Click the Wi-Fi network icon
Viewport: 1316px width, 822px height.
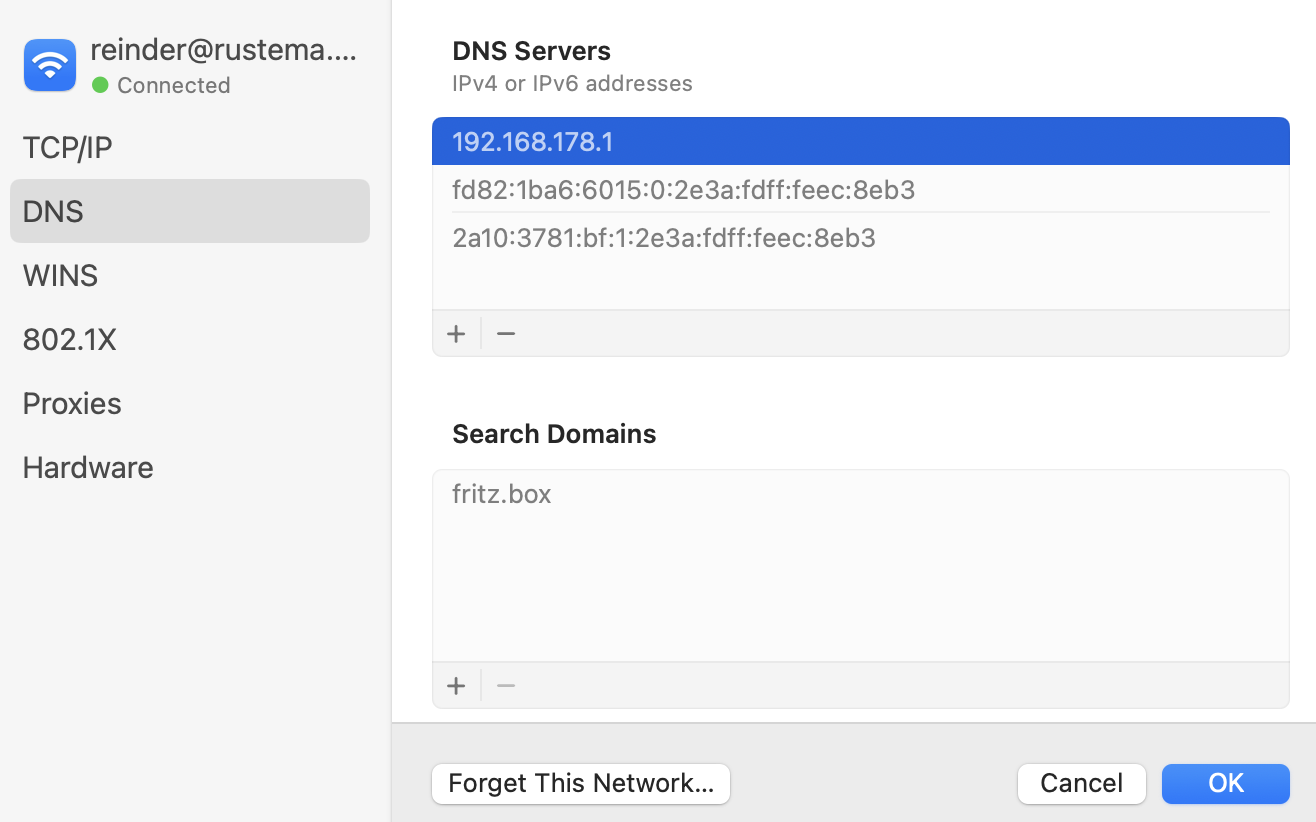(x=50, y=65)
